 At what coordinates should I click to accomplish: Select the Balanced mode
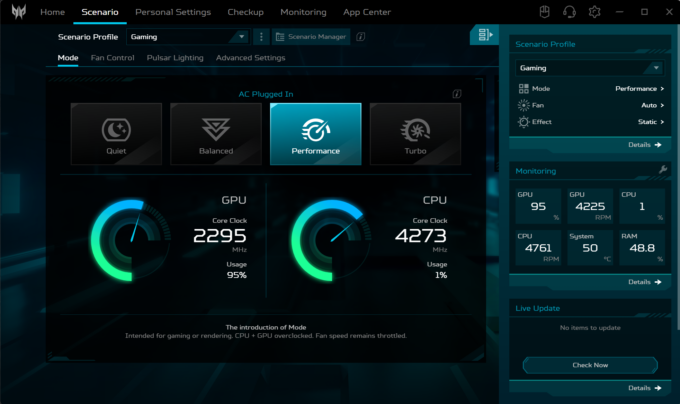(215, 134)
